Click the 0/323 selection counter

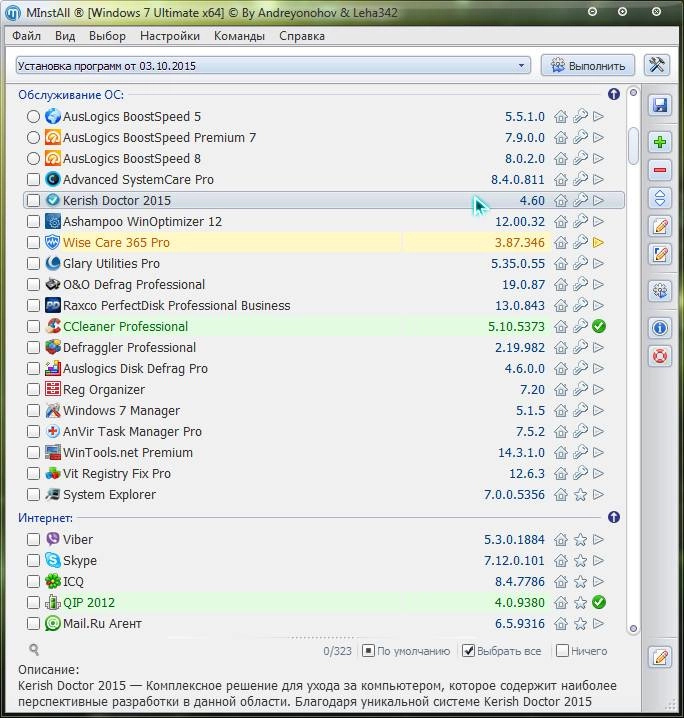point(337,651)
